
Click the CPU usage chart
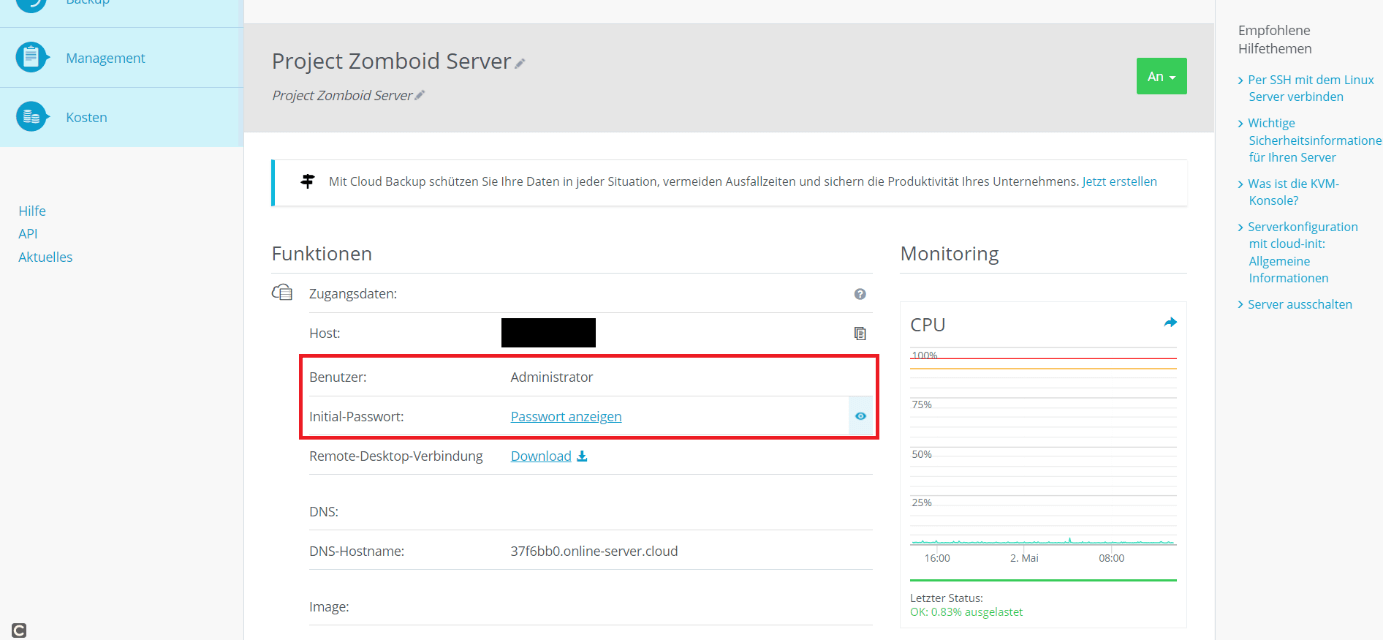coord(1043,448)
